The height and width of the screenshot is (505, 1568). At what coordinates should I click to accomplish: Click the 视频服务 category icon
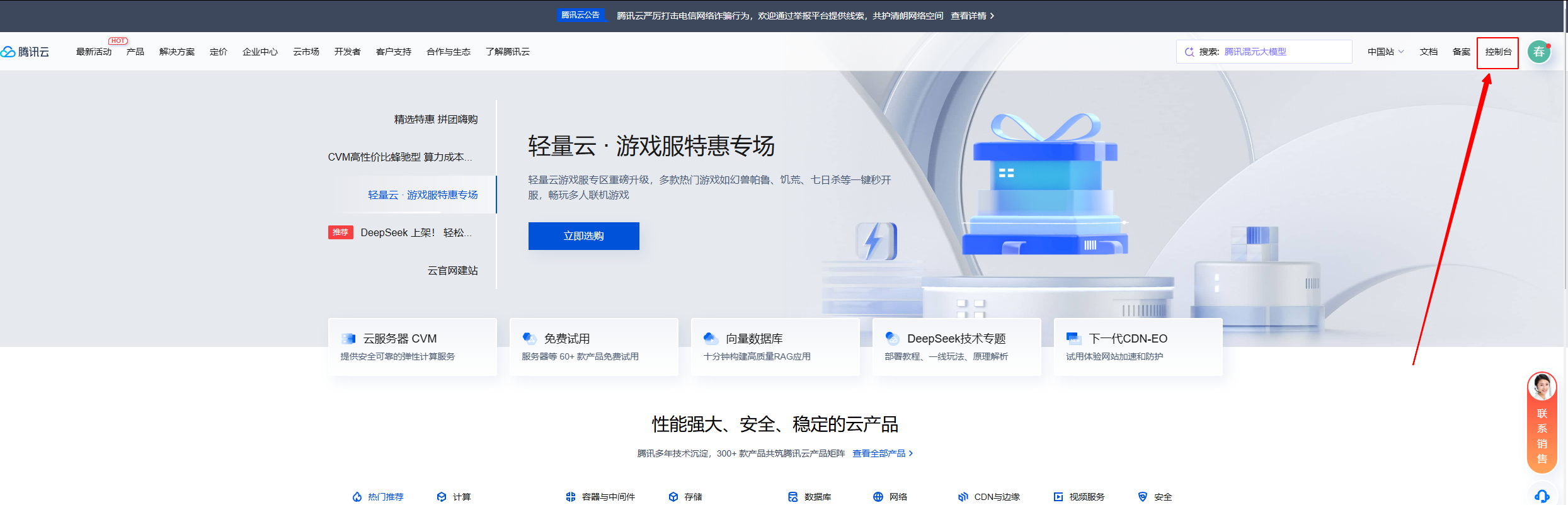[x=1058, y=497]
